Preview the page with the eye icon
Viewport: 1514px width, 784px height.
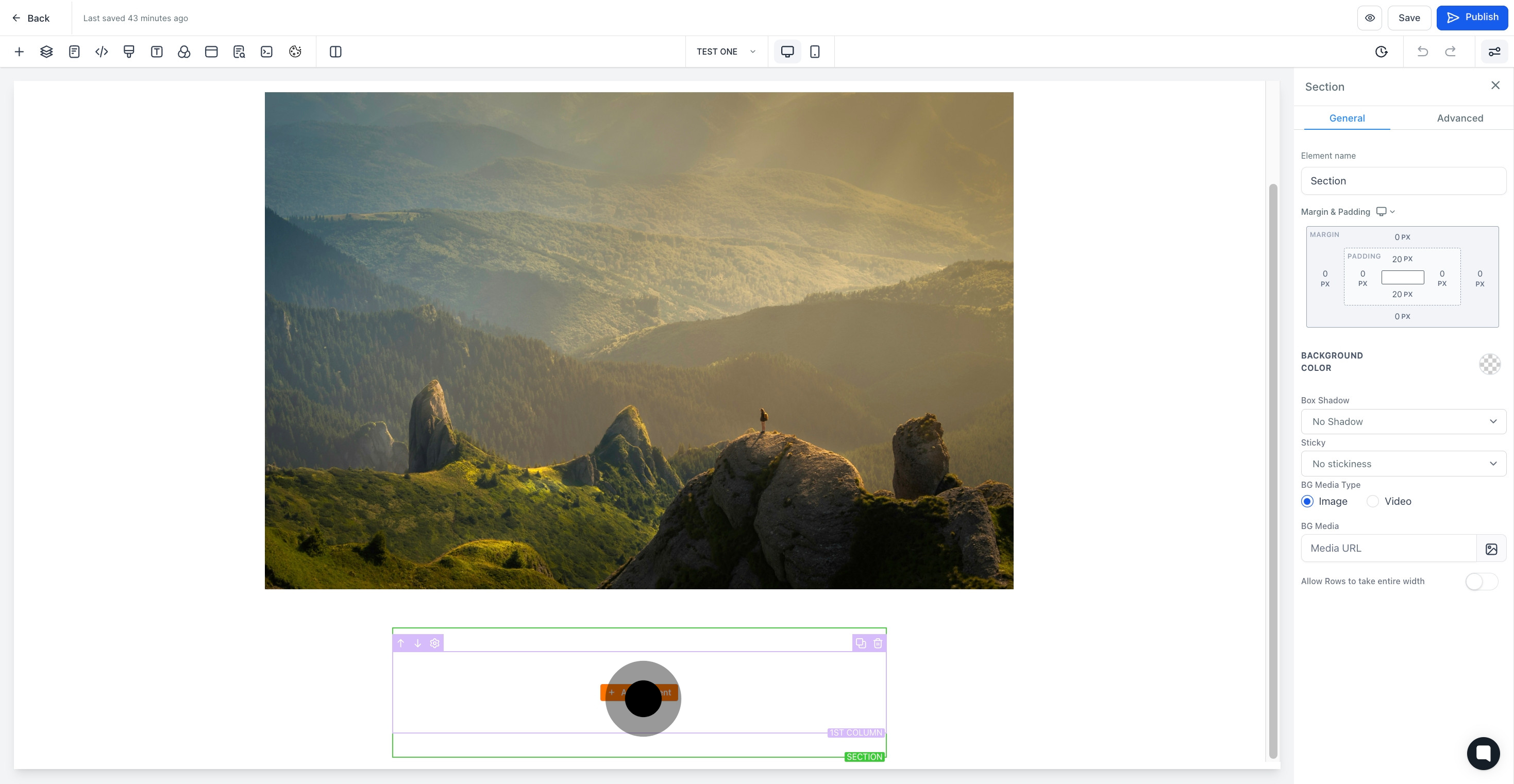point(1369,18)
